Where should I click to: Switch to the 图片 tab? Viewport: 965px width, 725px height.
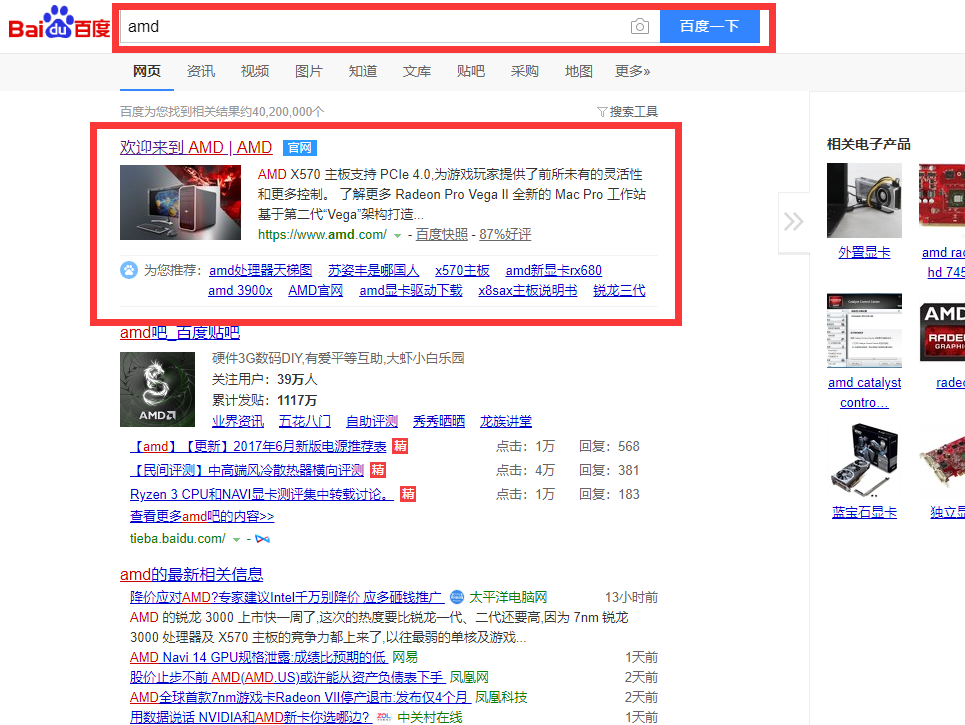click(308, 71)
